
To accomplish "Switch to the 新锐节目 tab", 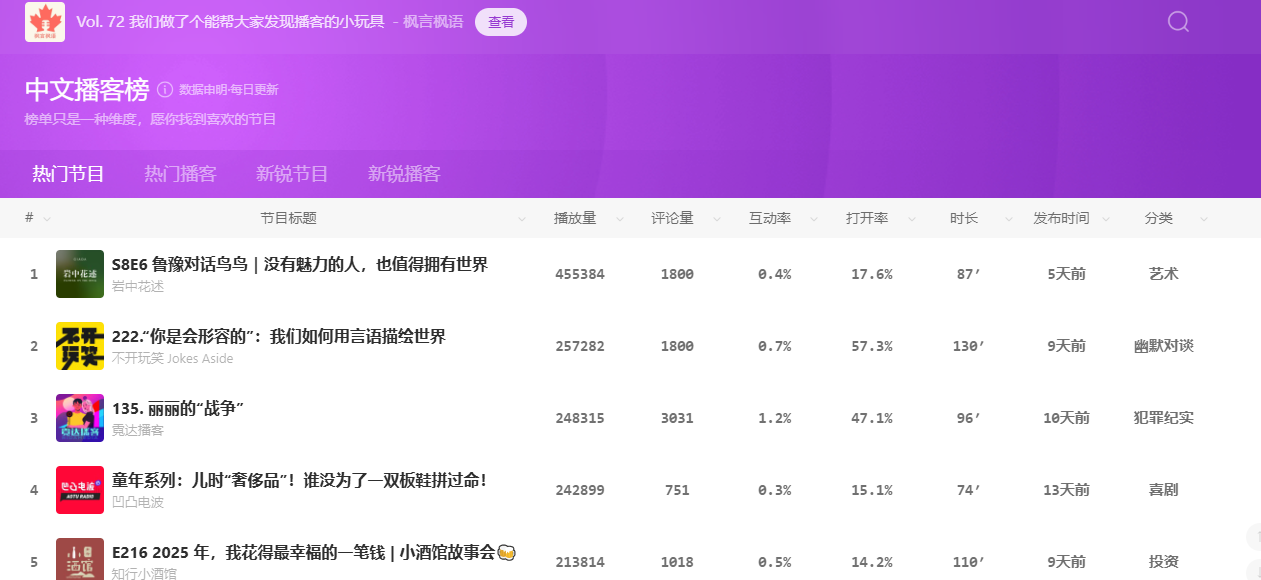I will click(292, 174).
